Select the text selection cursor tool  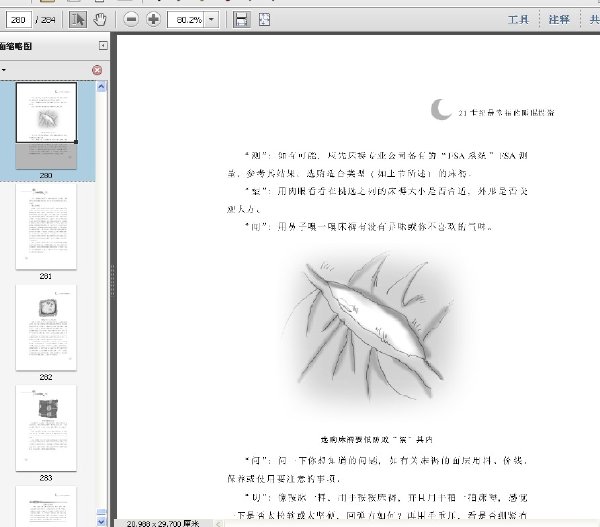coord(78,20)
